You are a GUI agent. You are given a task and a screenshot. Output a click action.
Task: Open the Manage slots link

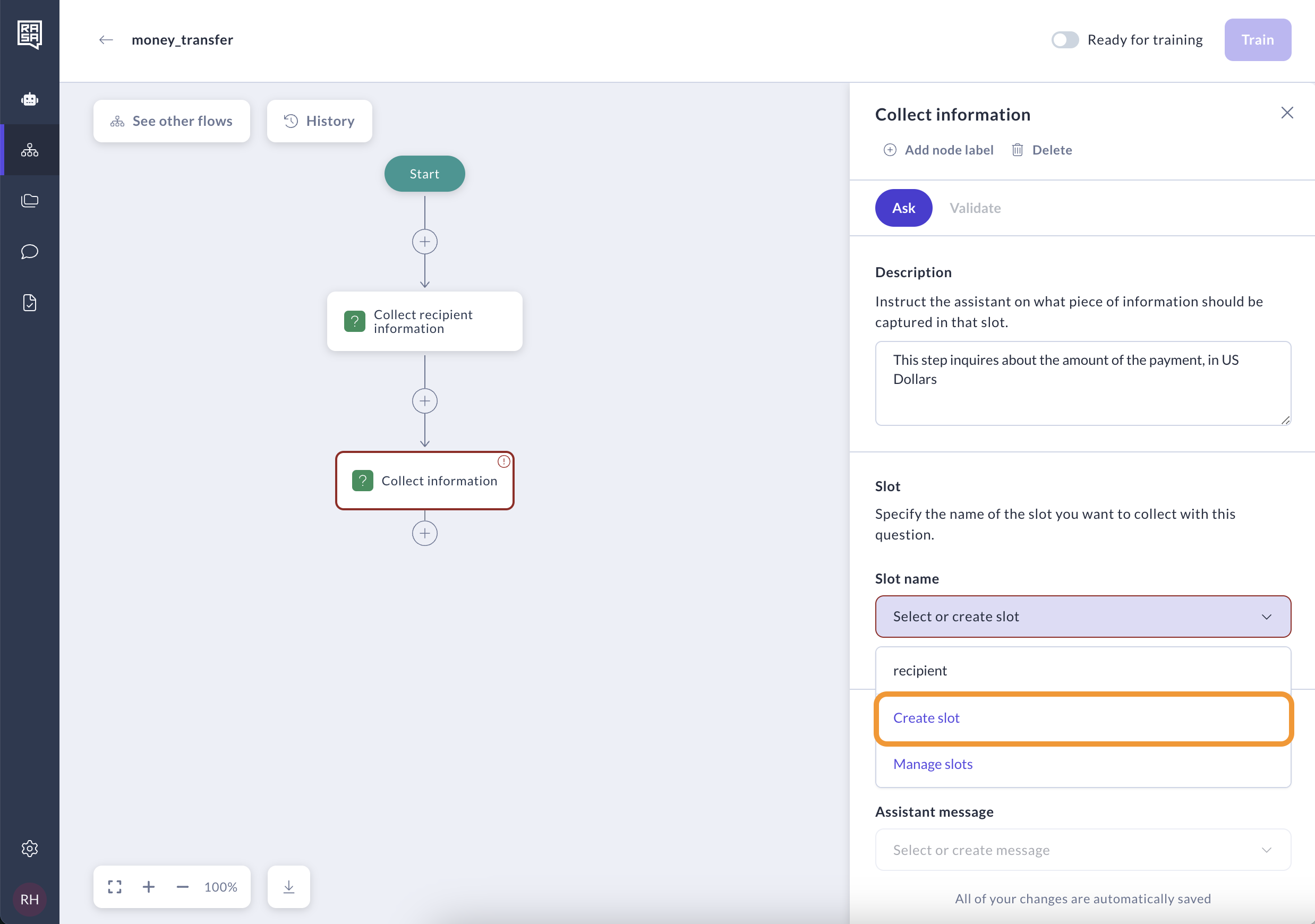point(933,764)
